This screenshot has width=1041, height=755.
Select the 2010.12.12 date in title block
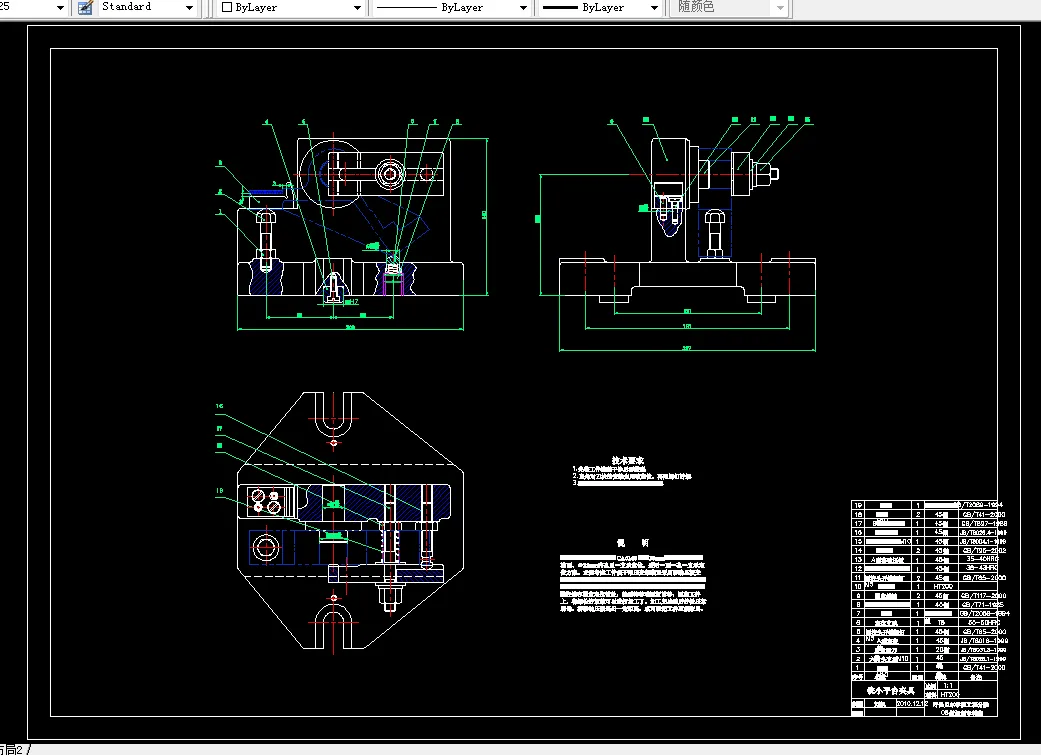coord(912,703)
